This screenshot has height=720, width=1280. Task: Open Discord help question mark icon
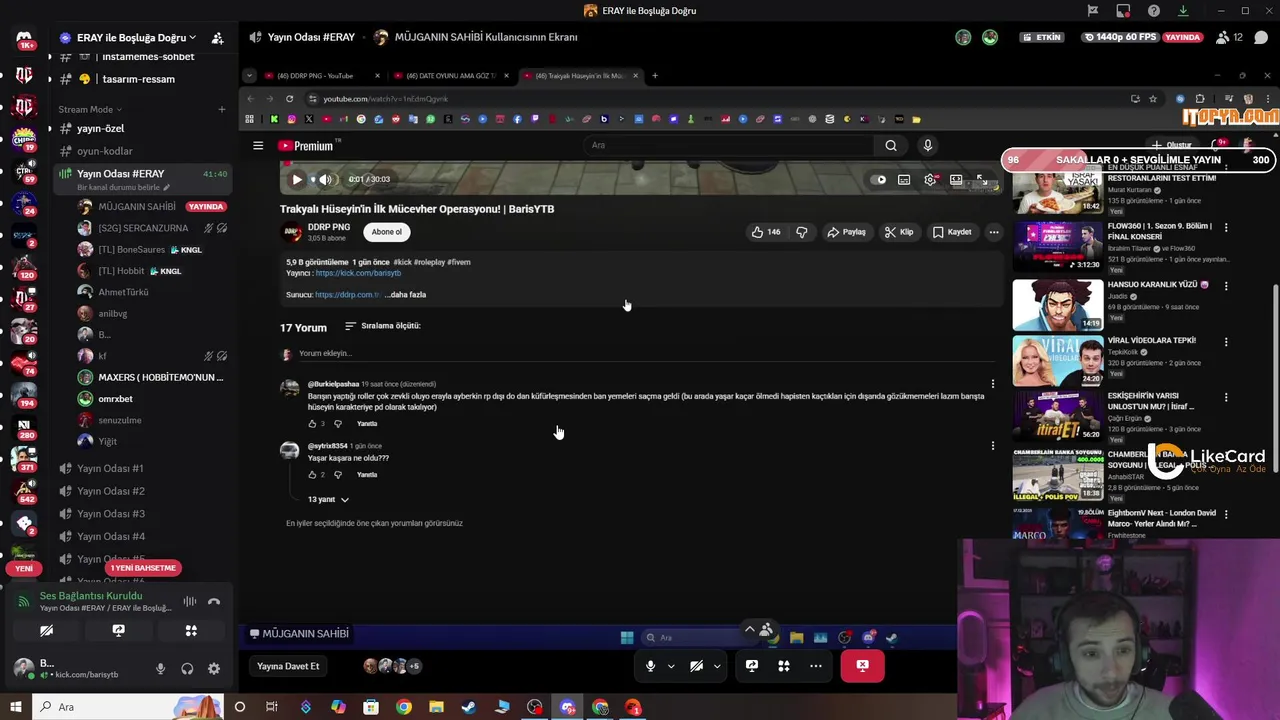1153,11
